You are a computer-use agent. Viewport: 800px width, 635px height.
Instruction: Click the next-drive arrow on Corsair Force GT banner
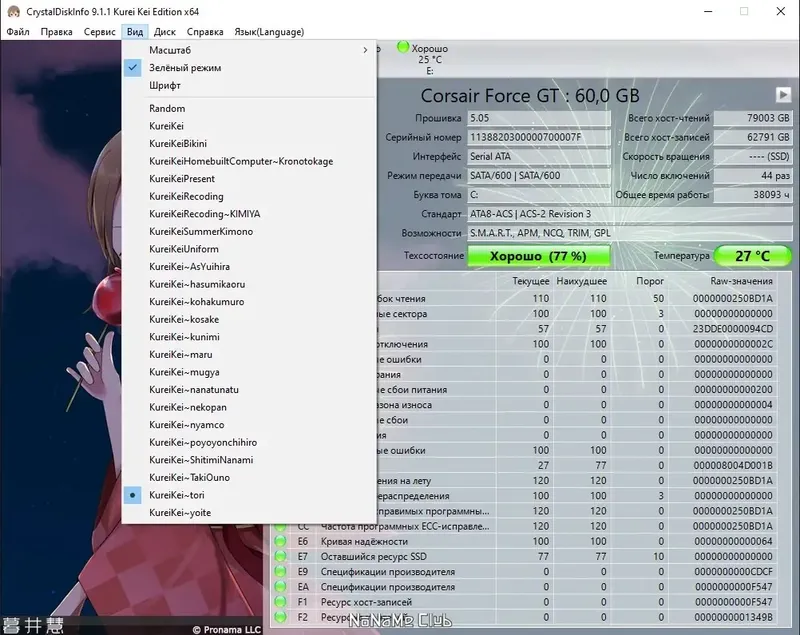[783, 96]
